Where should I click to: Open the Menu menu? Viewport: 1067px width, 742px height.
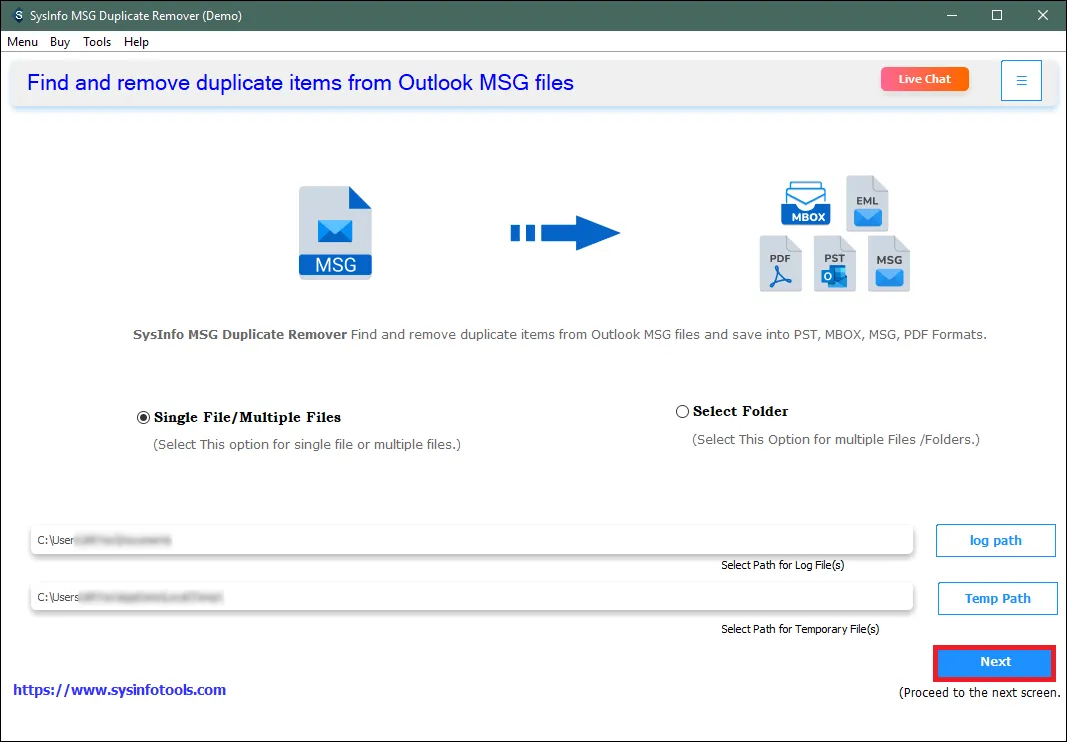click(22, 42)
